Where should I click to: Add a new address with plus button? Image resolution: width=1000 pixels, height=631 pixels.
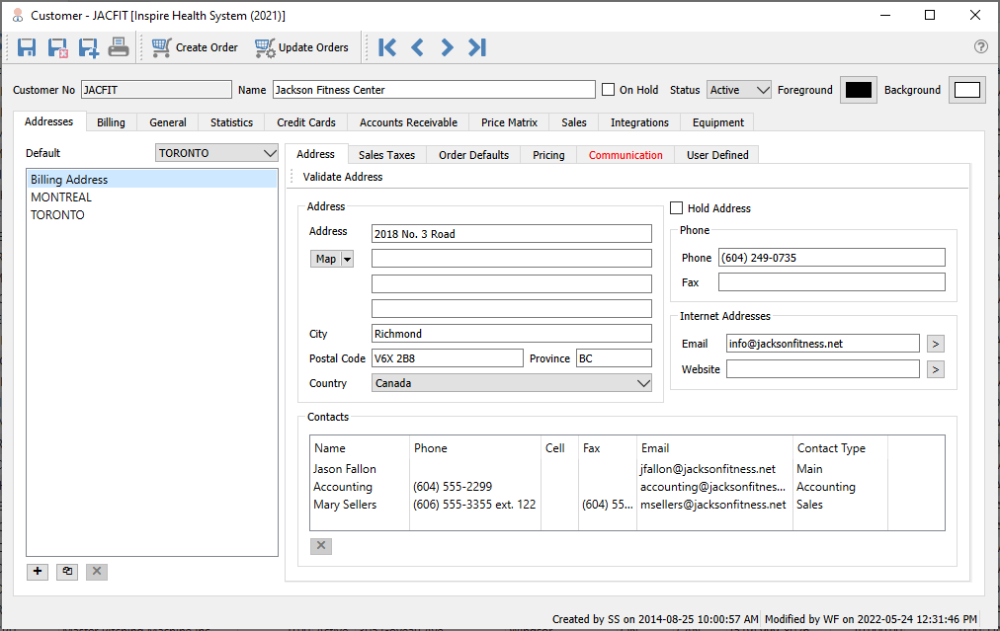click(x=38, y=571)
